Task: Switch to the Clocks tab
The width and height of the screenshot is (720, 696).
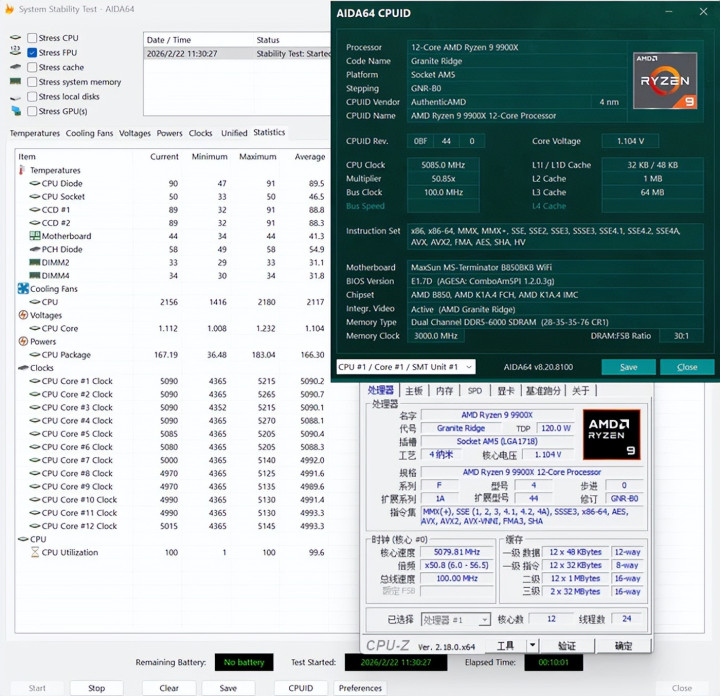Action: coord(200,133)
